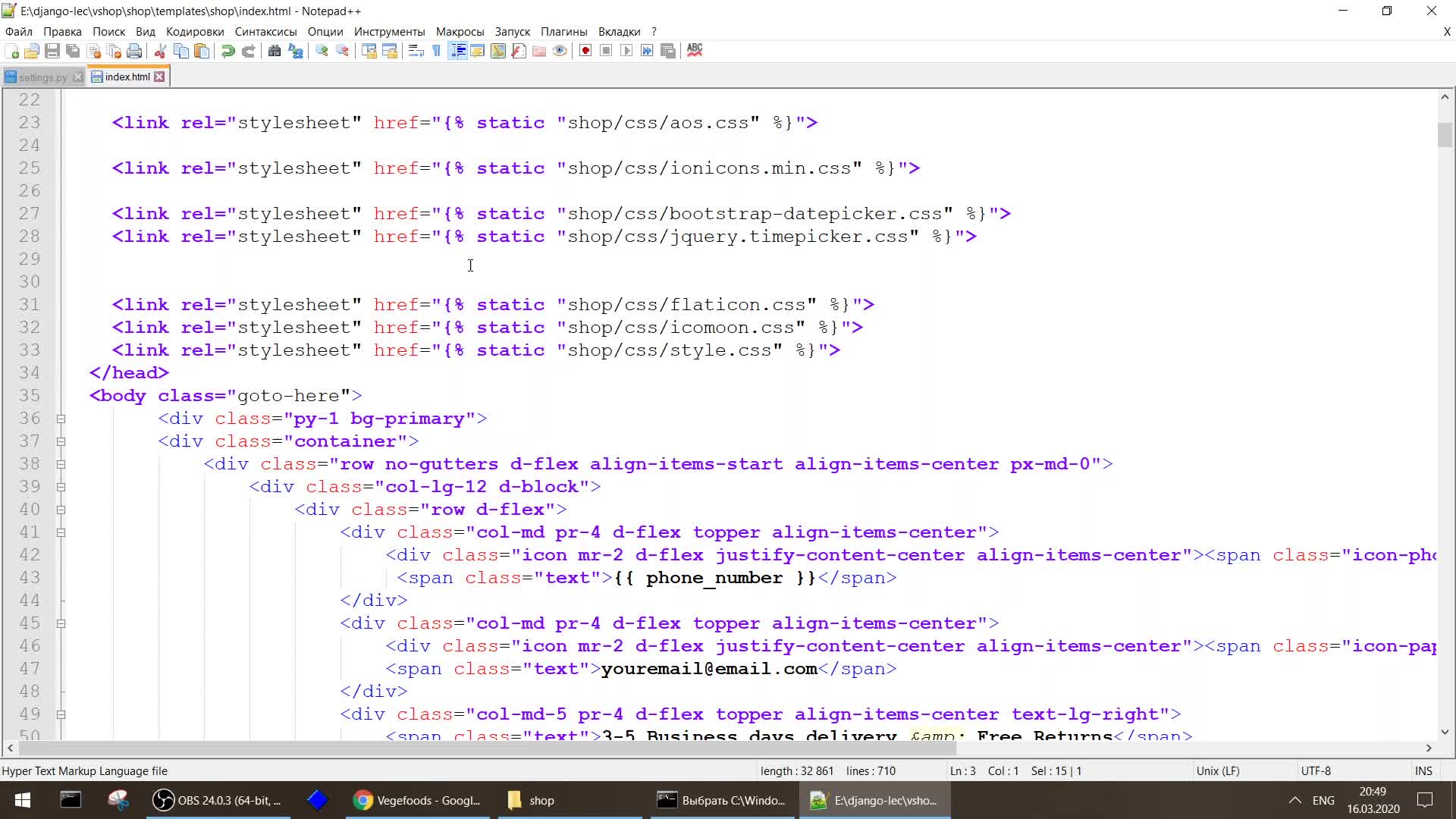Click the Zoom Out magnifier icon
Image resolution: width=1456 pixels, height=819 pixels.
(342, 51)
